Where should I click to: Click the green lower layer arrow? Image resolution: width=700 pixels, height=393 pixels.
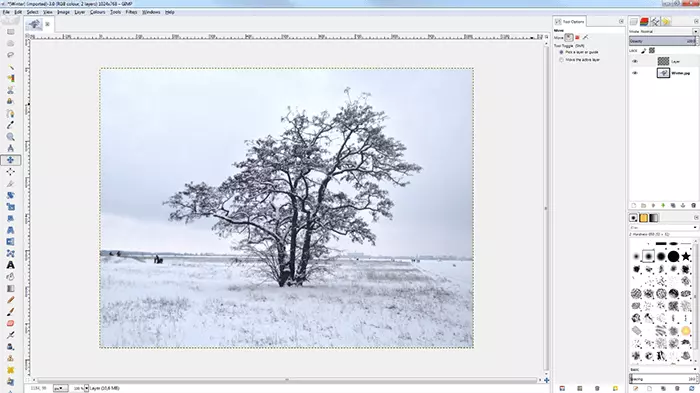pos(663,205)
